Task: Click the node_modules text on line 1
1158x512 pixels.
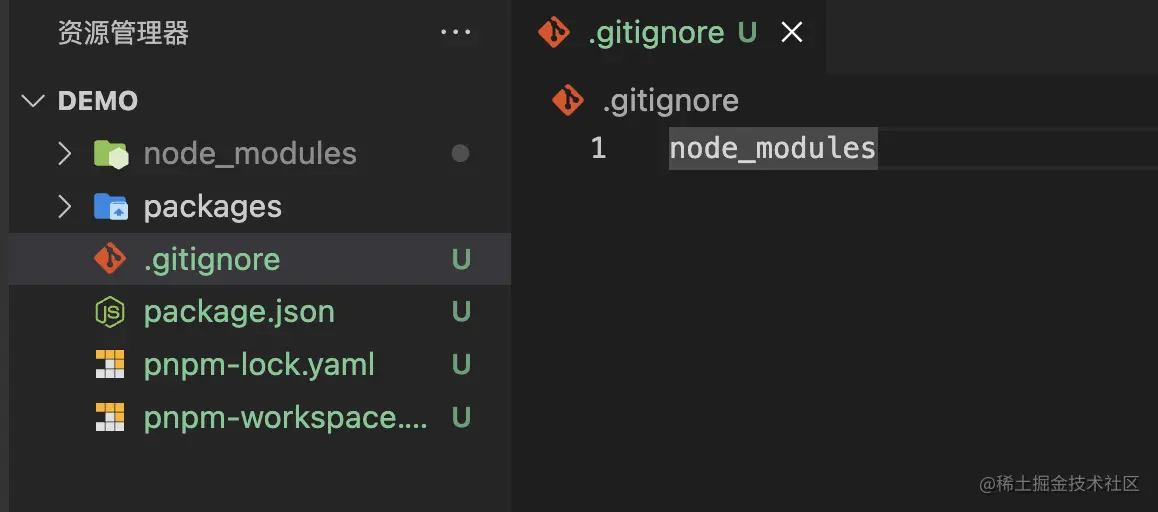Action: [772, 149]
